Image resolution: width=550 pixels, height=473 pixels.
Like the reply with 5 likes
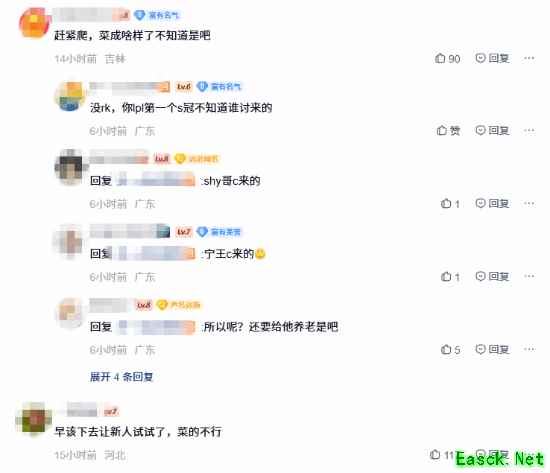tap(450, 349)
